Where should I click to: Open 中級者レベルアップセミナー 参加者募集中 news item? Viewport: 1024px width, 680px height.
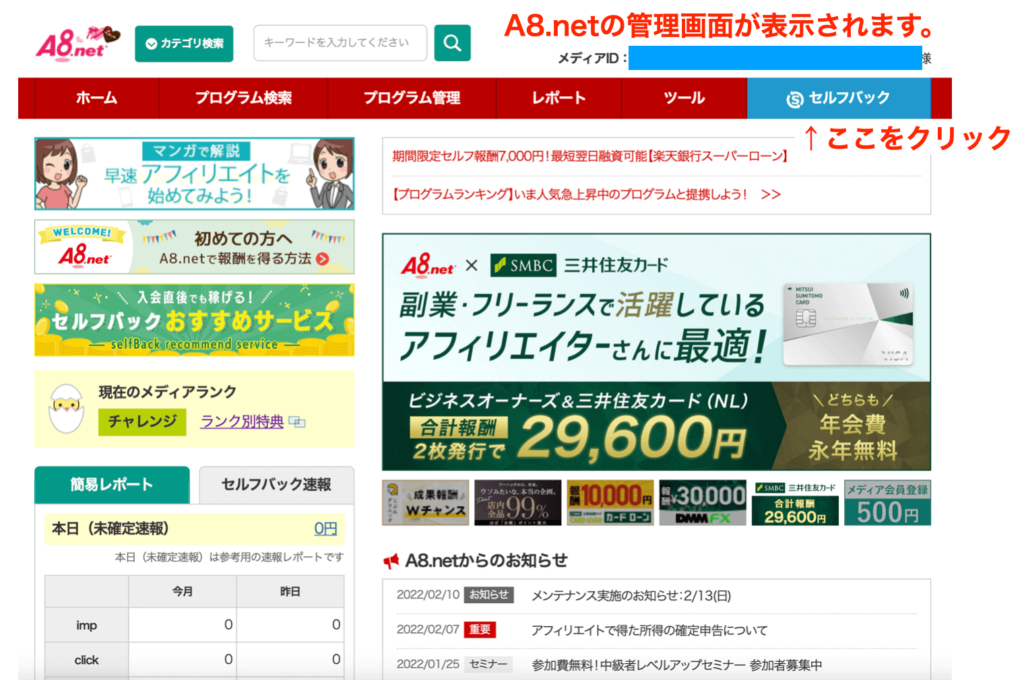pos(677,665)
